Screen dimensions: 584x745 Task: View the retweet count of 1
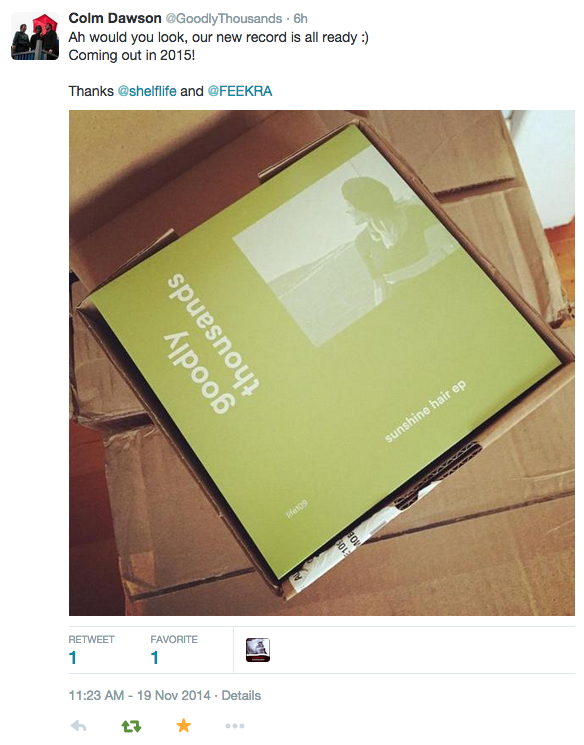coord(73,658)
